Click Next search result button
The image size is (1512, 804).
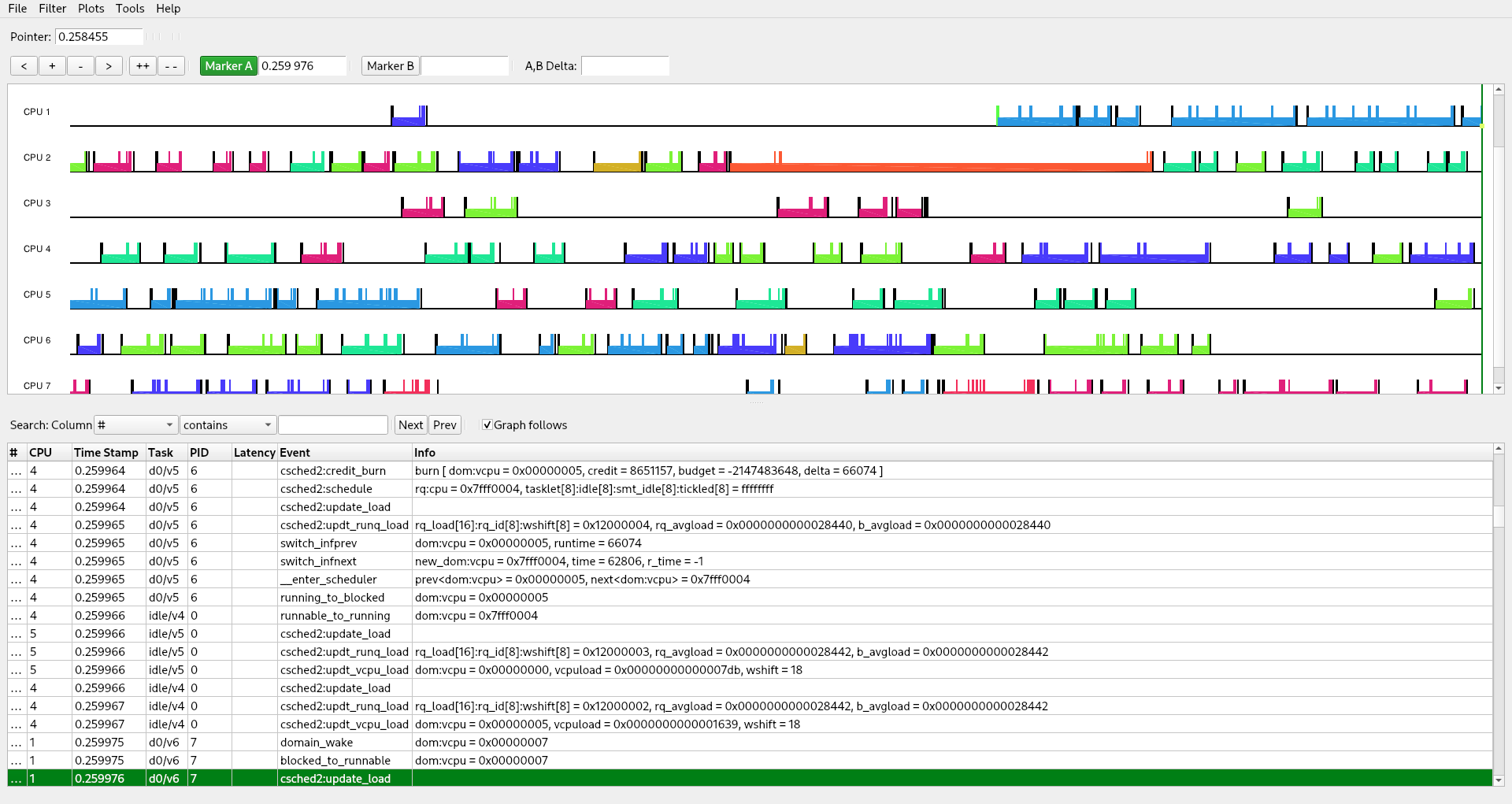tap(410, 425)
